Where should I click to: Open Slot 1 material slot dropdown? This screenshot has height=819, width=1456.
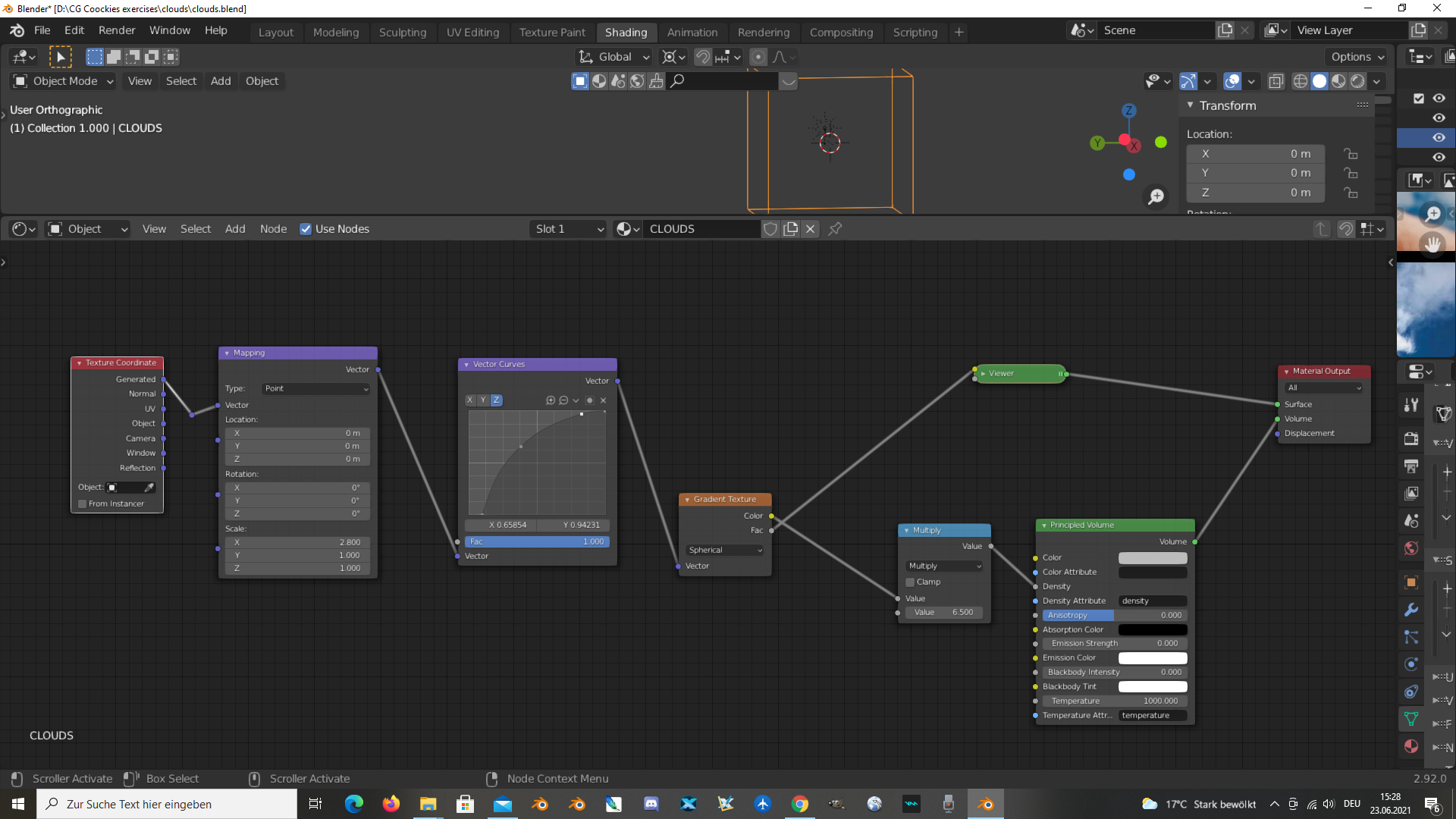[569, 229]
